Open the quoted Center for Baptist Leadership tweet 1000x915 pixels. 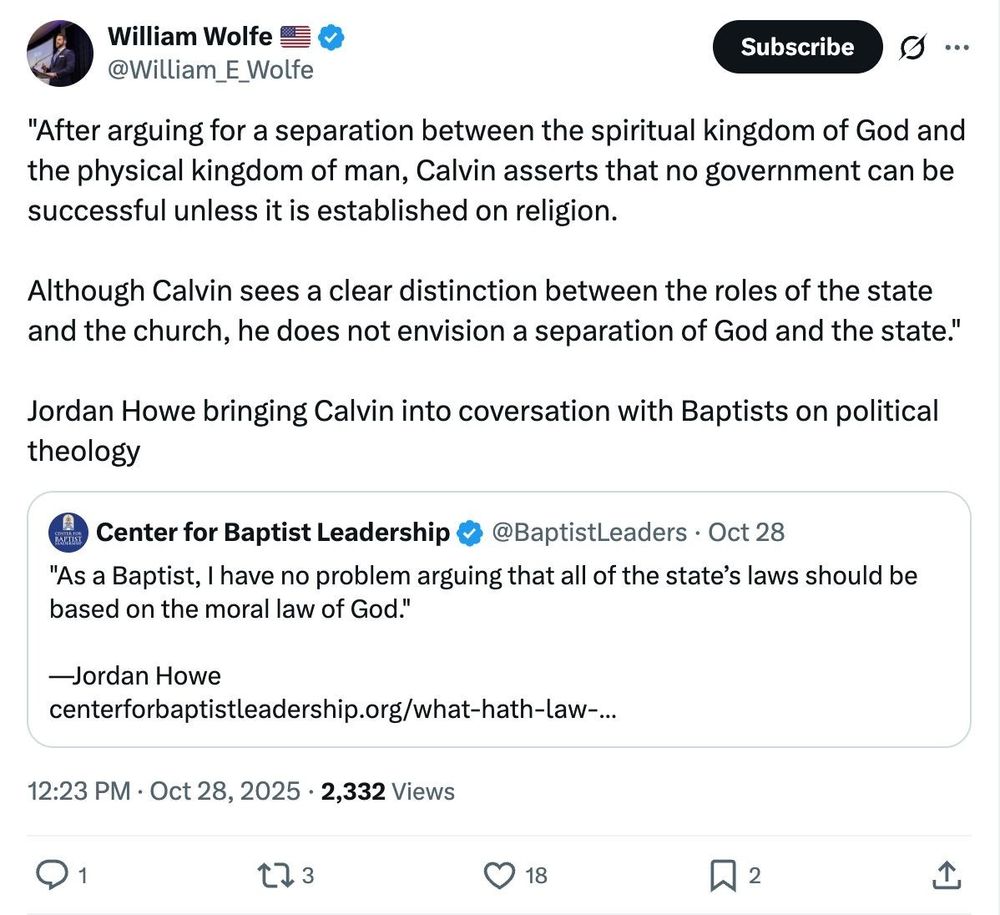tap(500, 640)
